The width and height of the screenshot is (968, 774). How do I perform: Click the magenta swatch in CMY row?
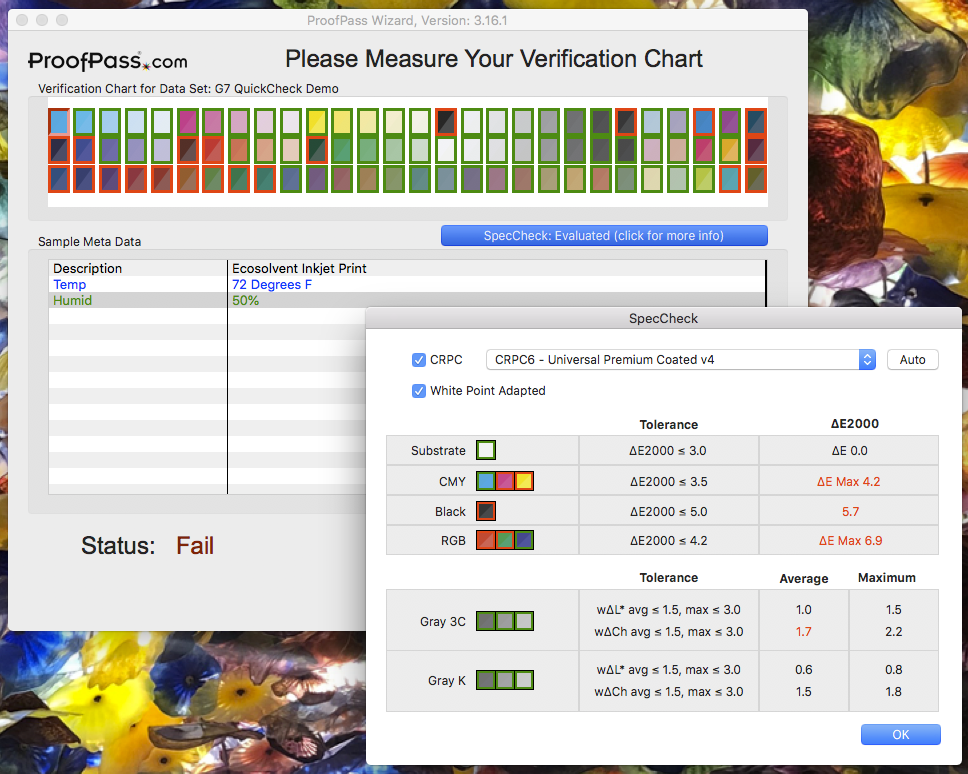point(505,481)
